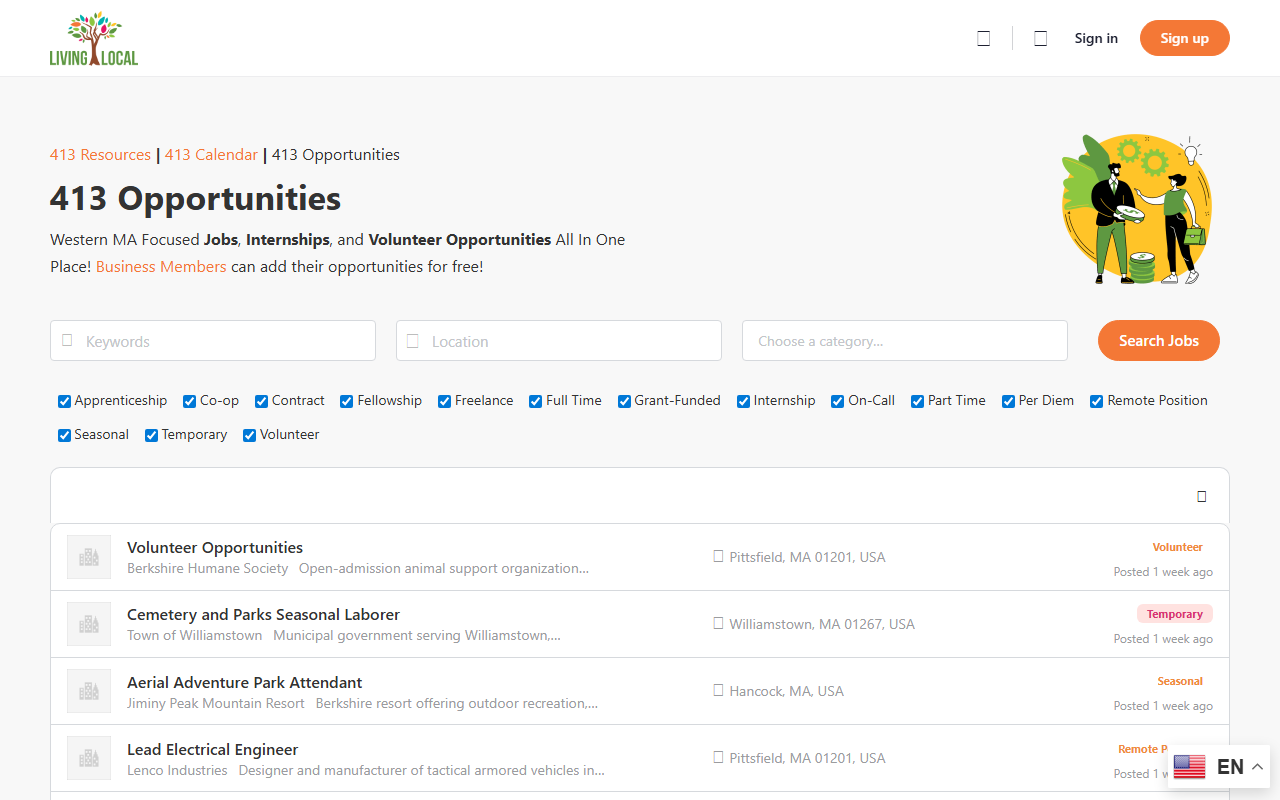This screenshot has width=1280, height=800.
Task: Click the US flag language icon
Action: (1190, 767)
